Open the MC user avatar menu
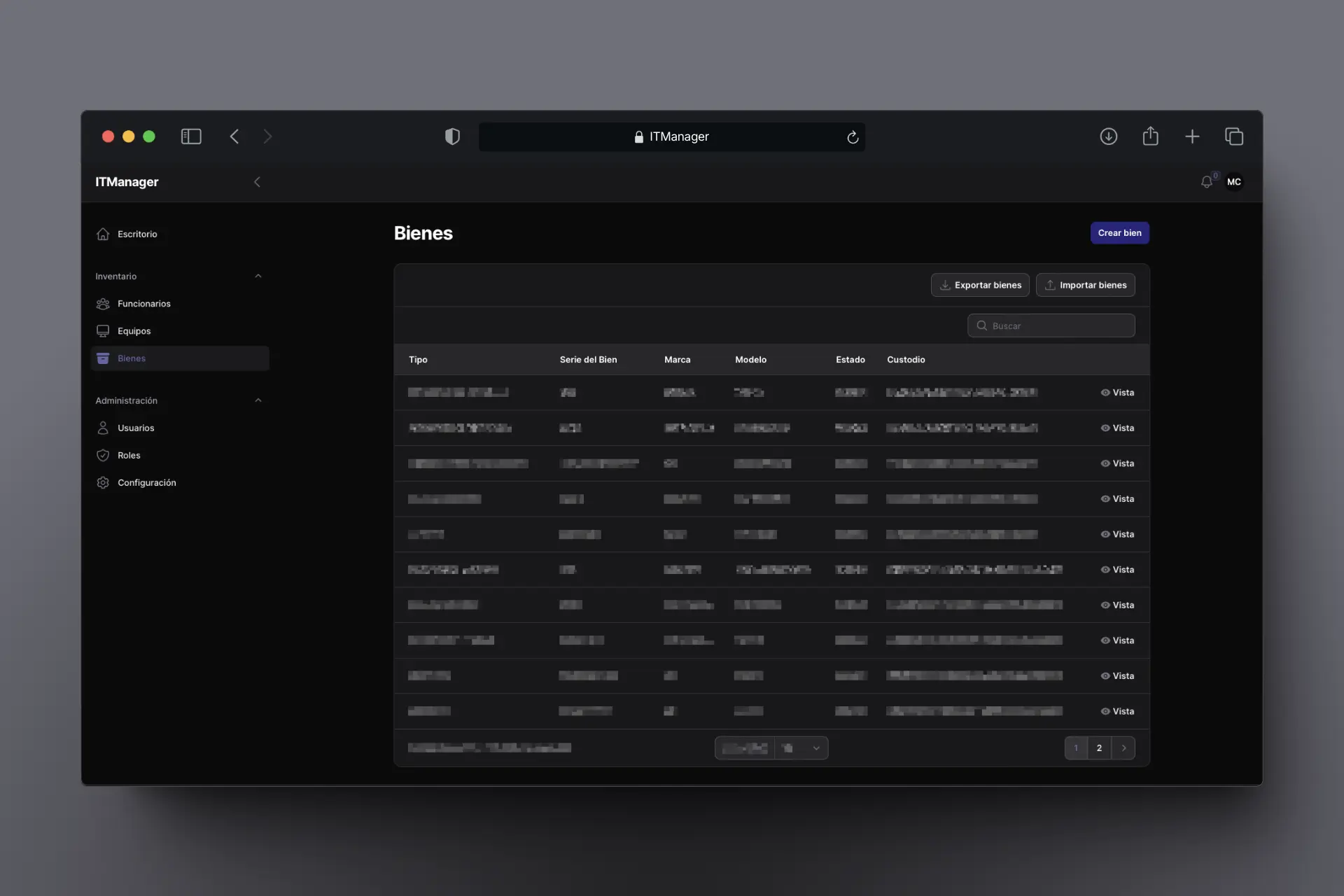The width and height of the screenshot is (1344, 896). click(x=1233, y=182)
